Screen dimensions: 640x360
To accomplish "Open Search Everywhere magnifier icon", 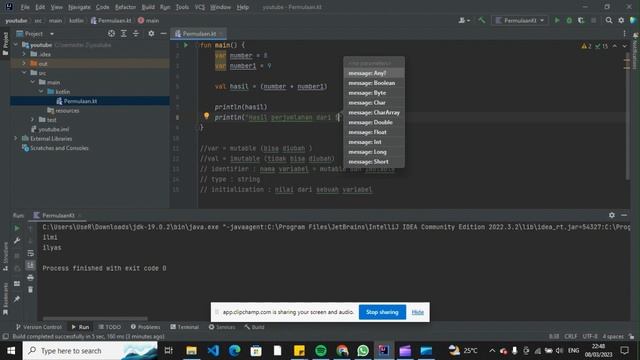I will [609, 20].
